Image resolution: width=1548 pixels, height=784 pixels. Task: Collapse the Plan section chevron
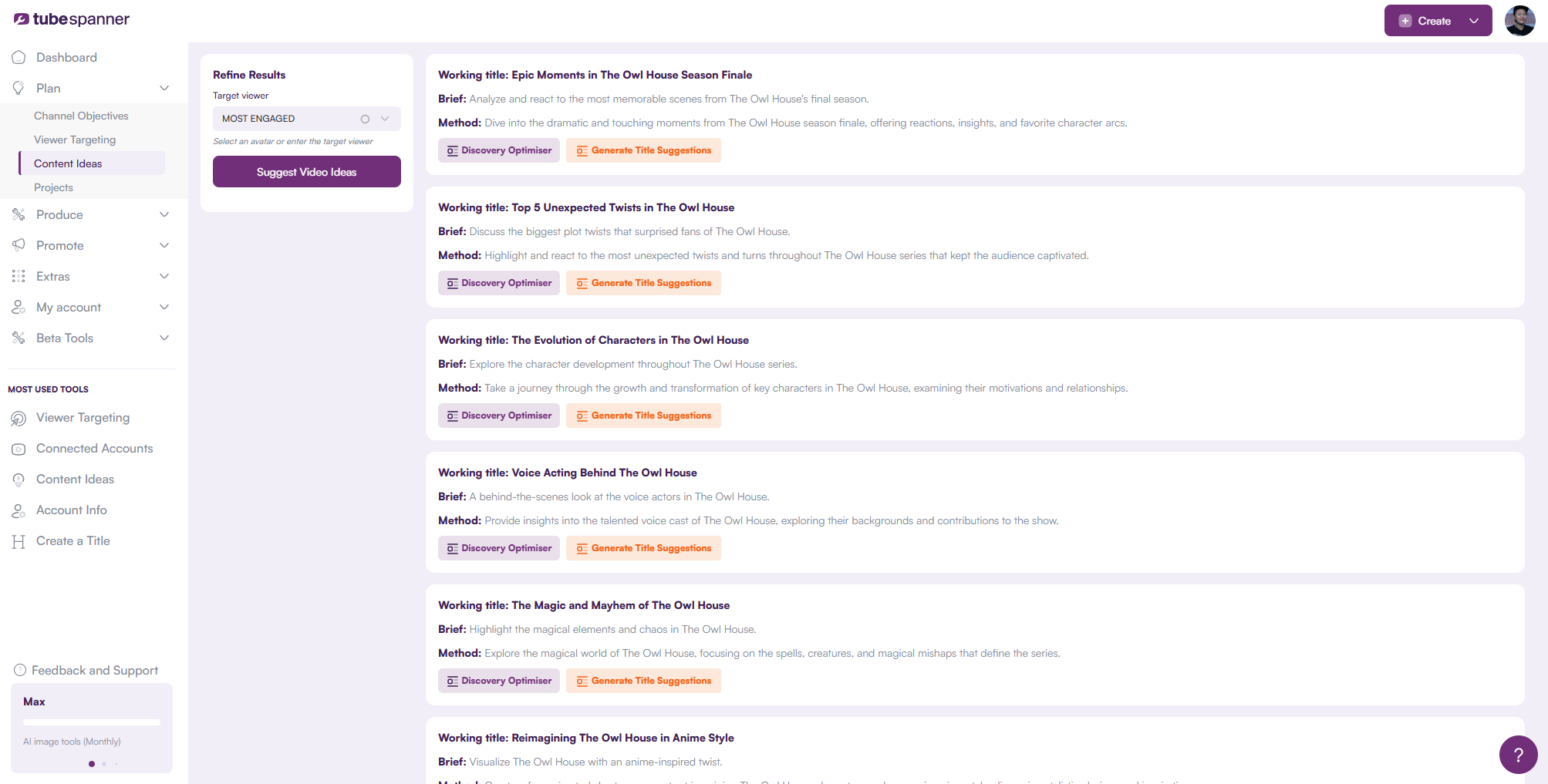coord(164,88)
